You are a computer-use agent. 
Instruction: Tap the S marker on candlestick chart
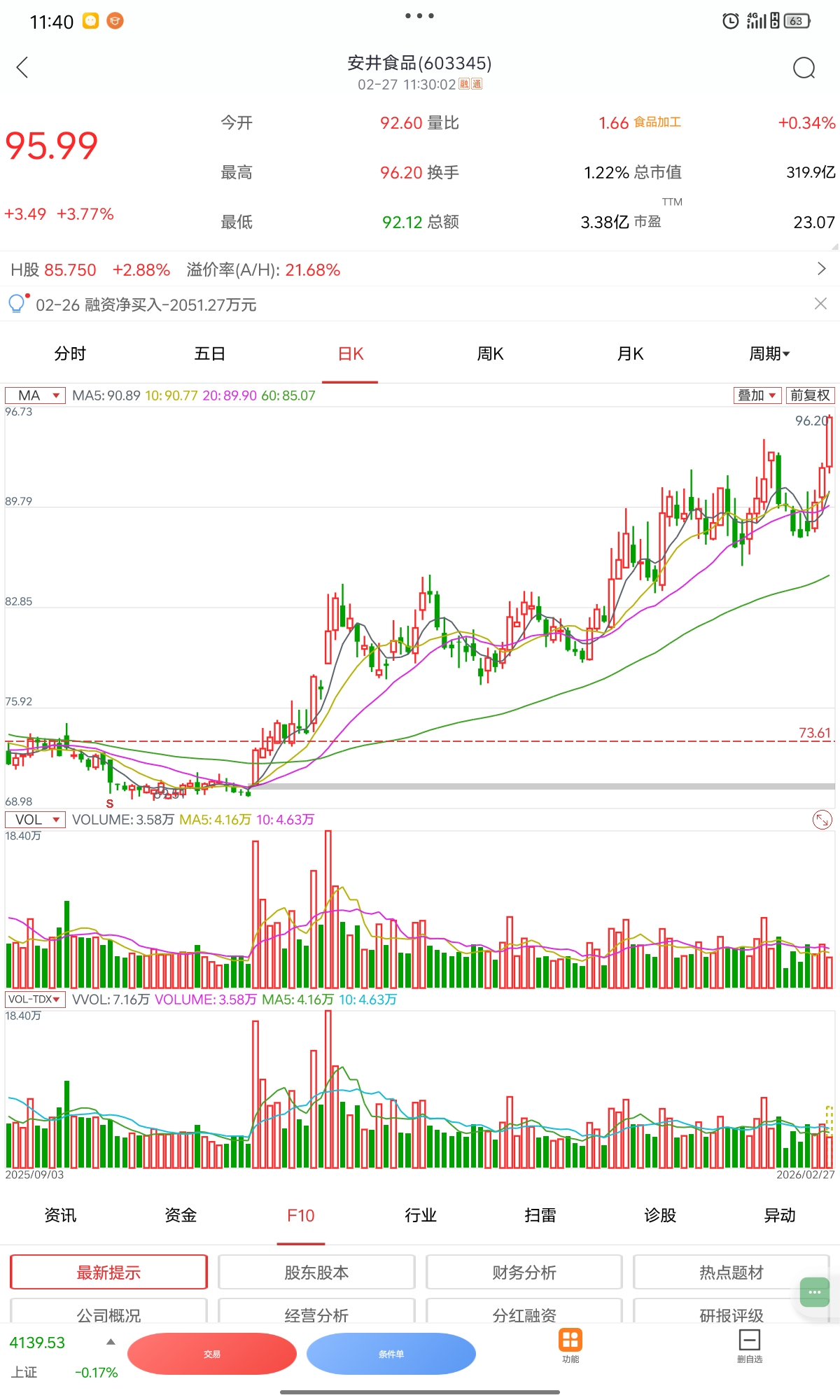click(x=110, y=804)
